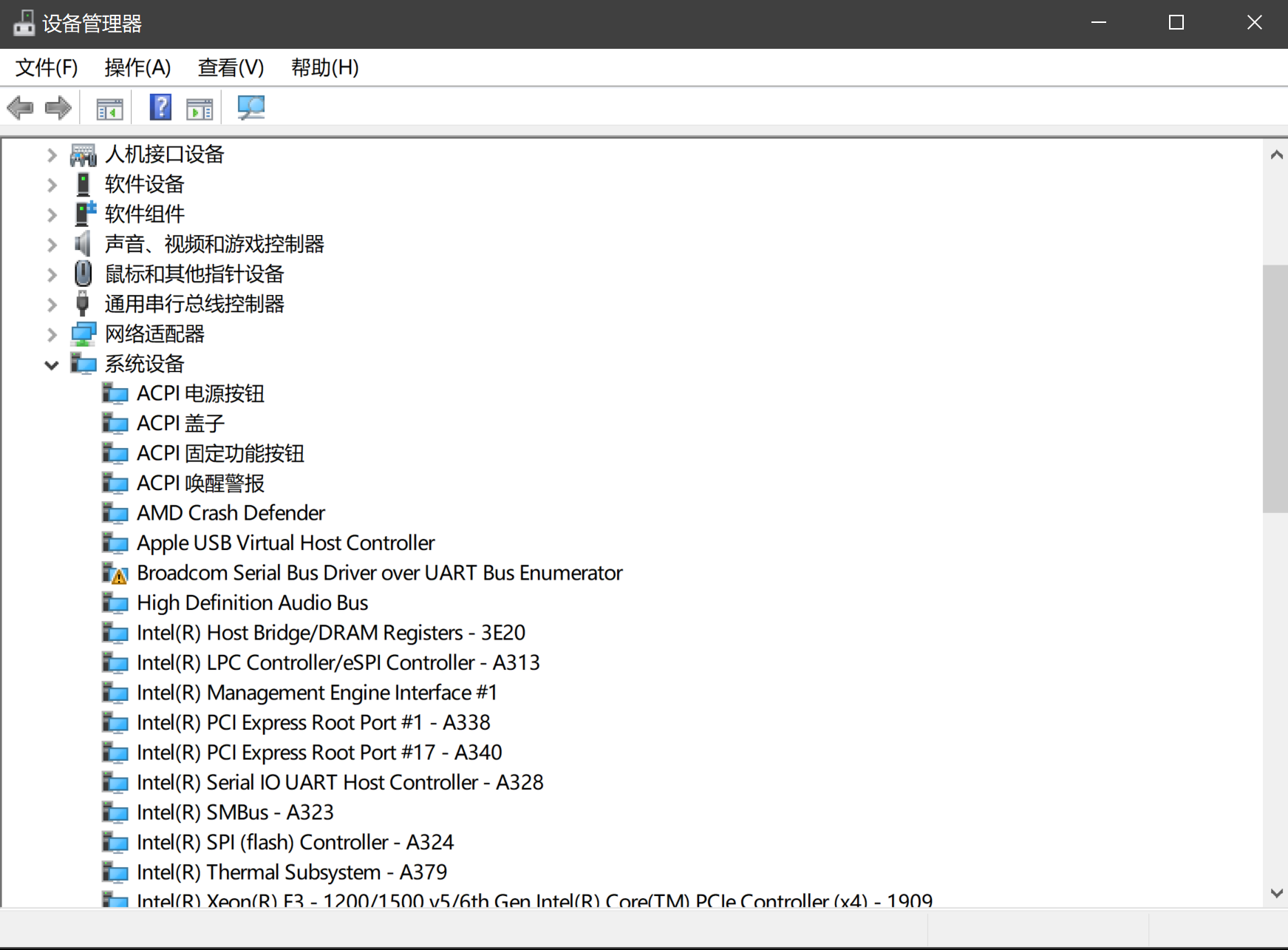Open the 帮助(H) menu
This screenshot has height=950, width=1288.
pos(324,68)
